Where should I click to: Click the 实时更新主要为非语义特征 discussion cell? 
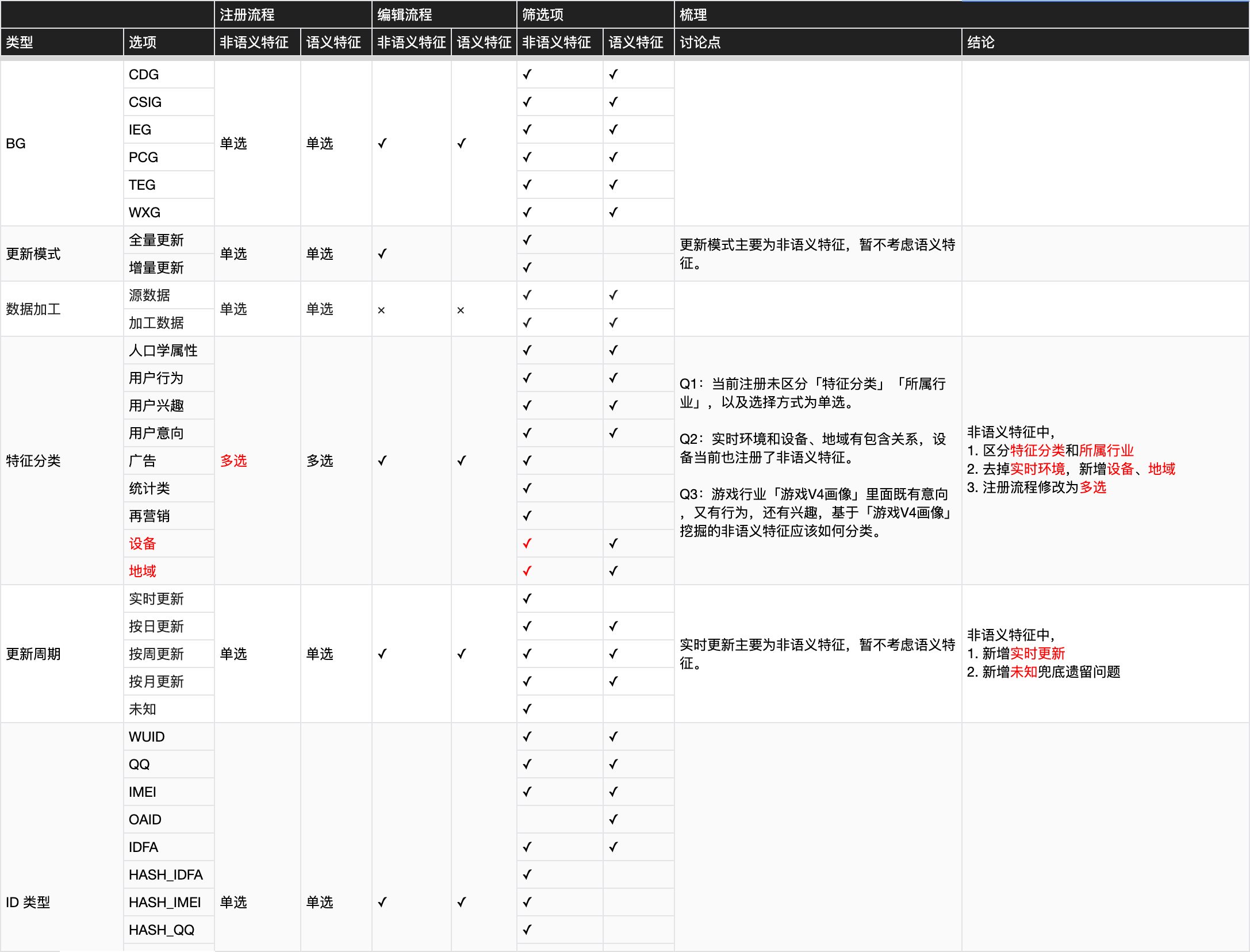(818, 654)
